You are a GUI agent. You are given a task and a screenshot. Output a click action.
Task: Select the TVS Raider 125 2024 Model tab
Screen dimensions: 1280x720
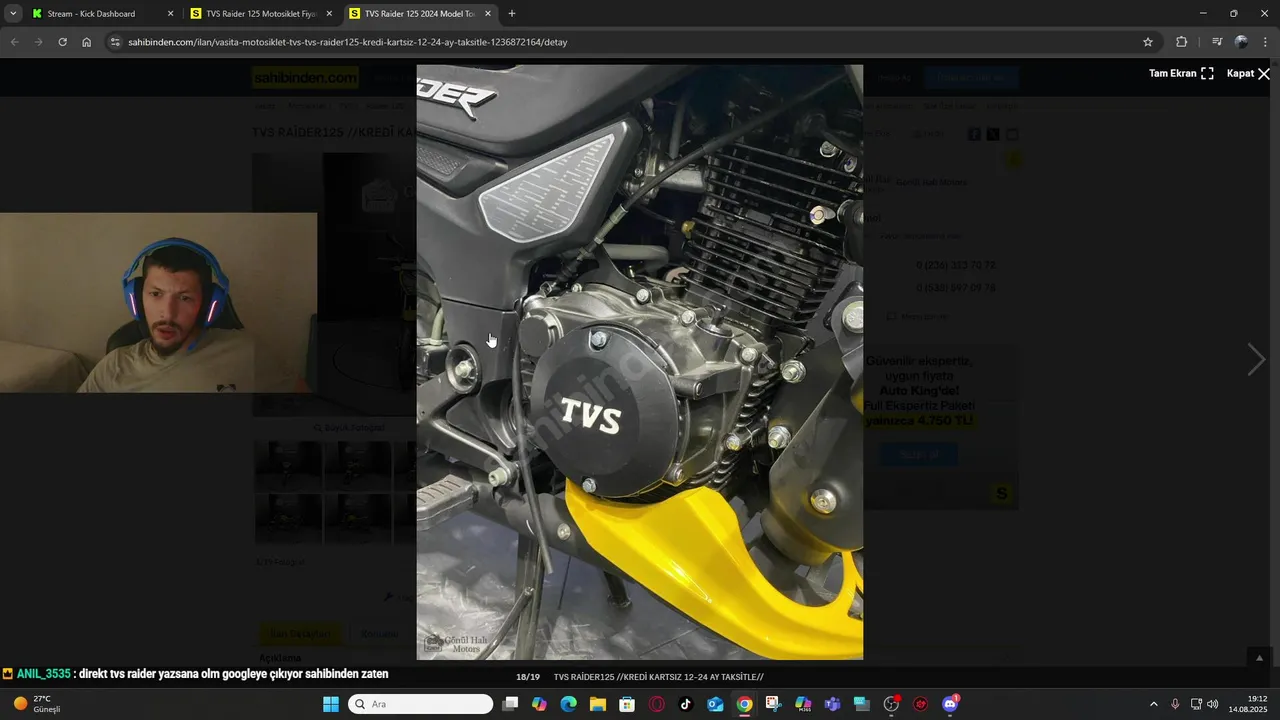(x=419, y=14)
